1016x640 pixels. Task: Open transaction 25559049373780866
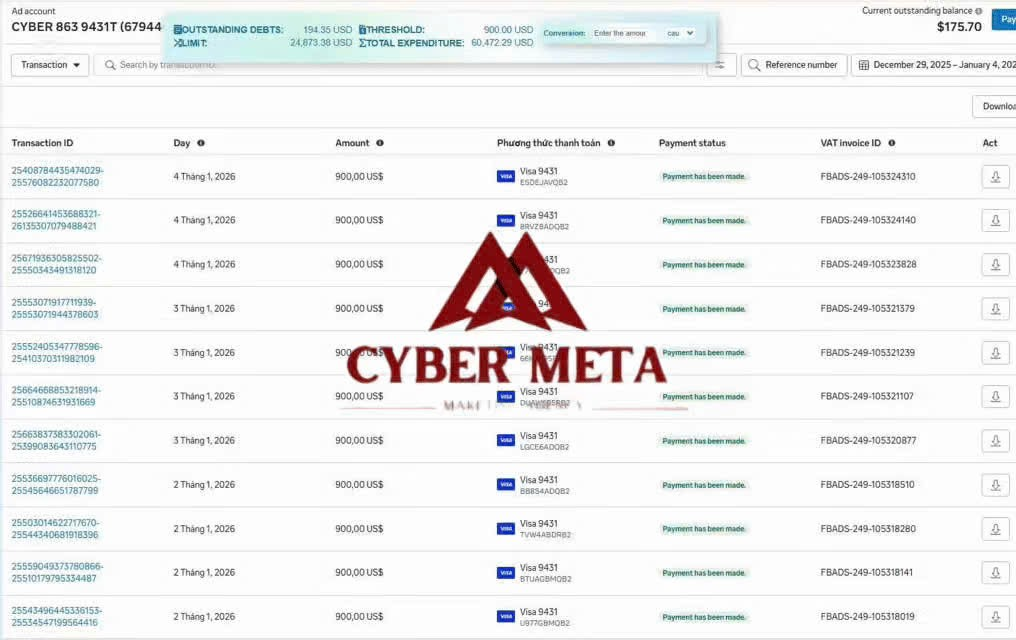point(57,573)
